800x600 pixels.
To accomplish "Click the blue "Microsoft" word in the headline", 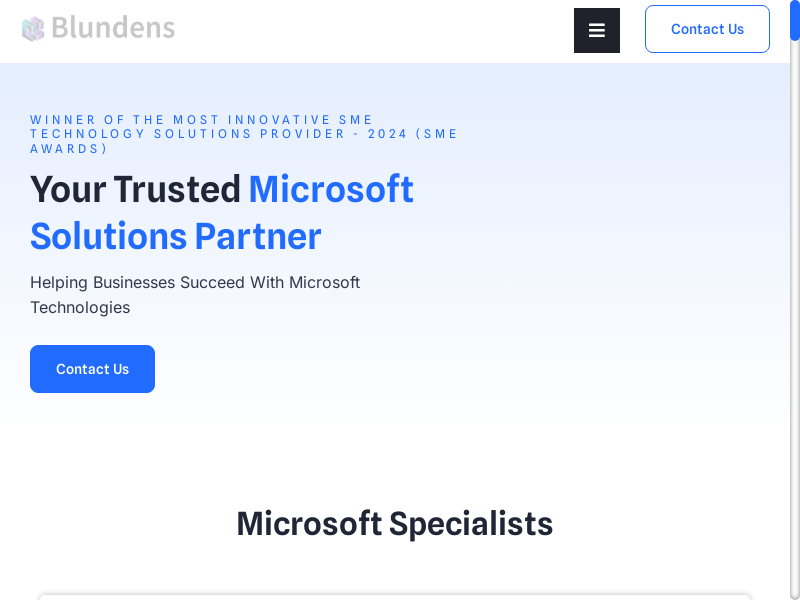I will (x=331, y=189).
